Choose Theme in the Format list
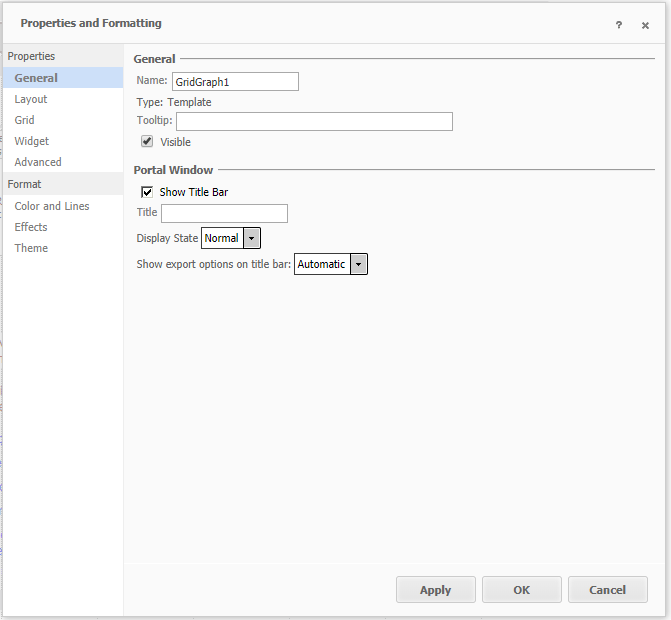This screenshot has width=671, height=620. pos(31,248)
